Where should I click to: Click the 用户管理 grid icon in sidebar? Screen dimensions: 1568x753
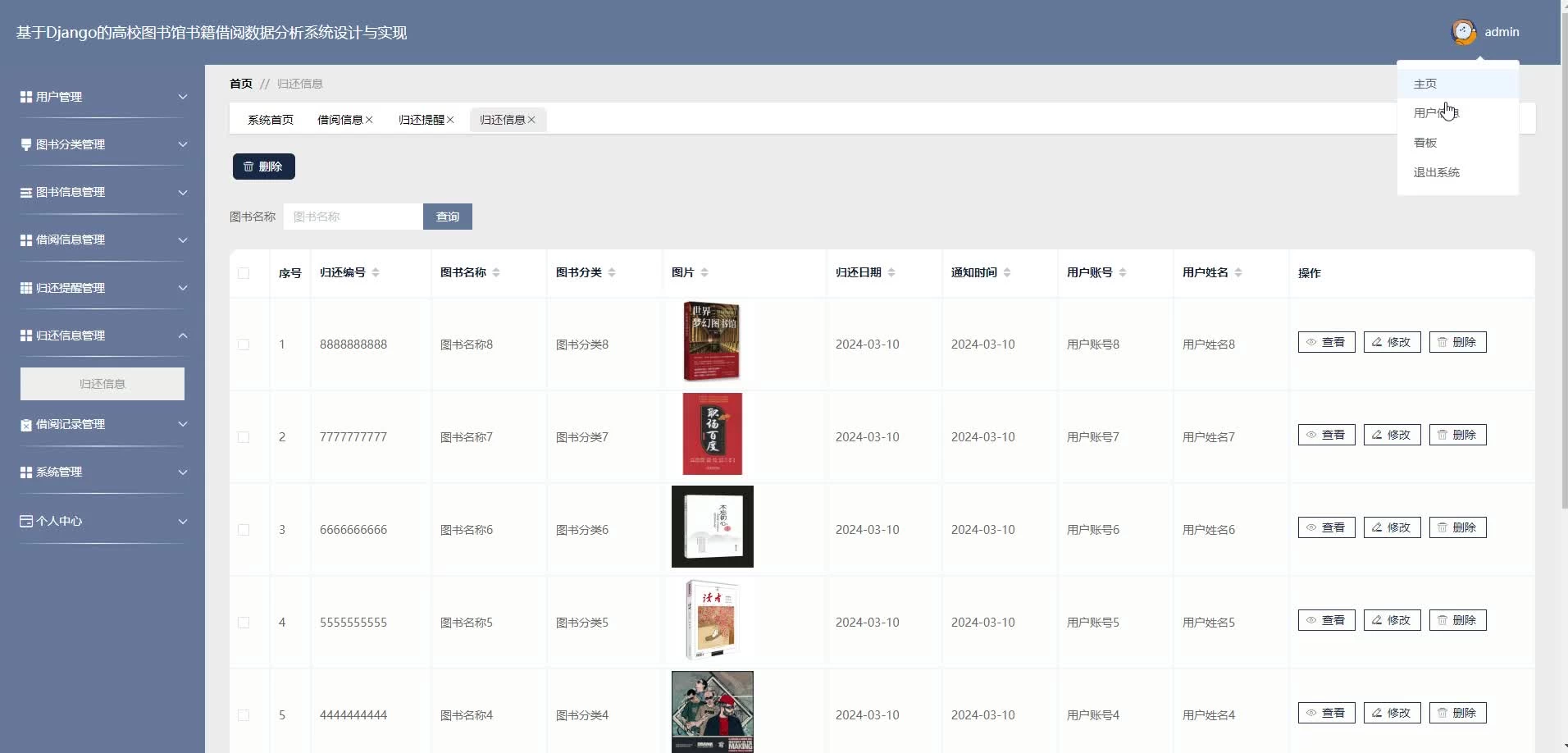point(26,97)
